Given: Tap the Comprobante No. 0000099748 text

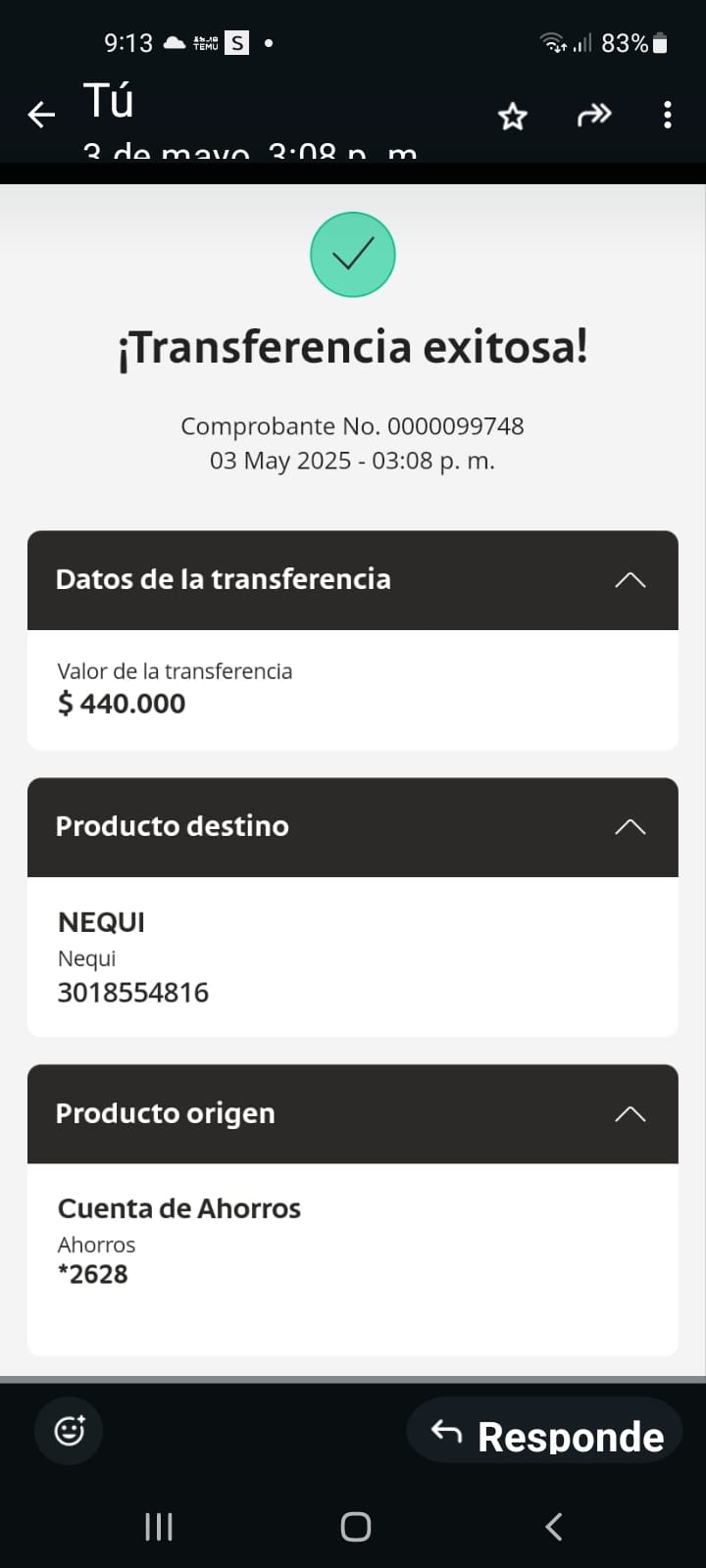Looking at the screenshot, I should 352,426.
